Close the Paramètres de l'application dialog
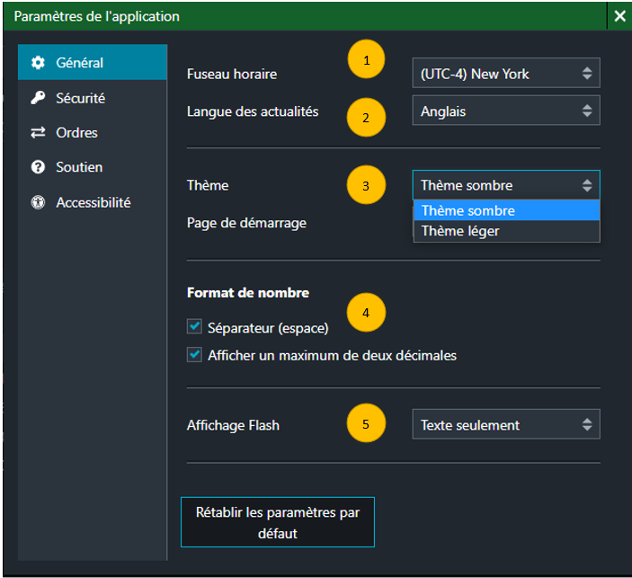This screenshot has width=632, height=578. point(619,16)
